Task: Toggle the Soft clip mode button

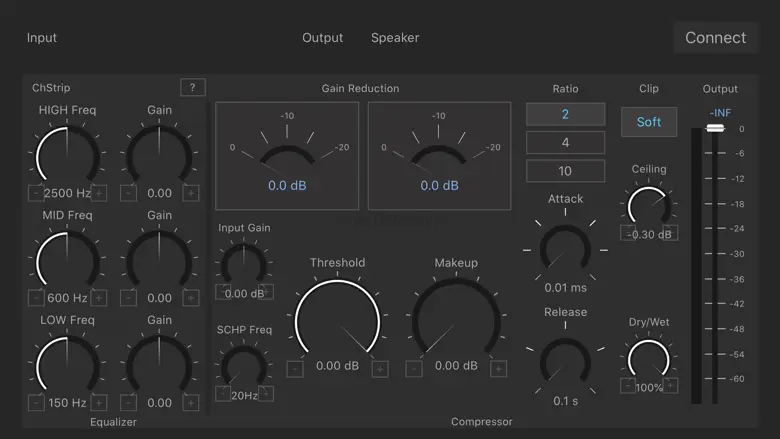Action: click(649, 122)
